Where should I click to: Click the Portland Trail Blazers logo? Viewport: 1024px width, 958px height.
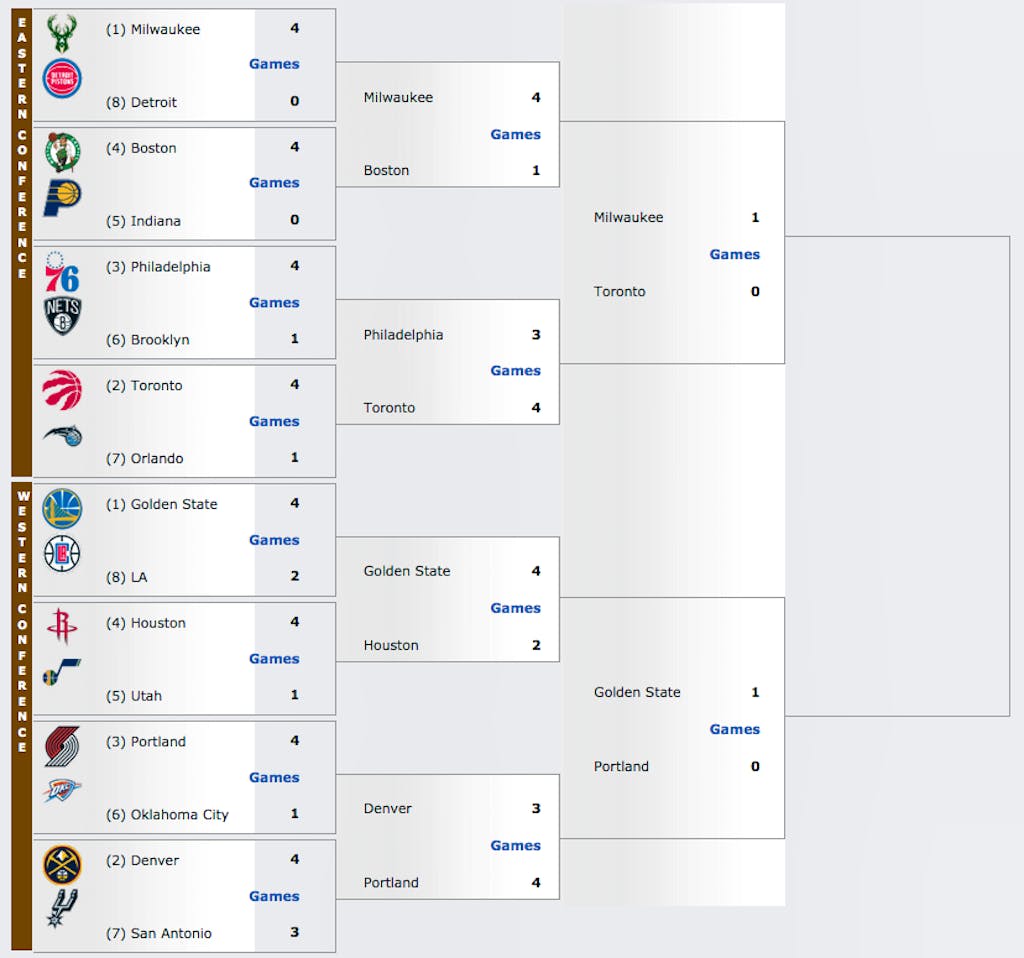pyautogui.click(x=62, y=746)
